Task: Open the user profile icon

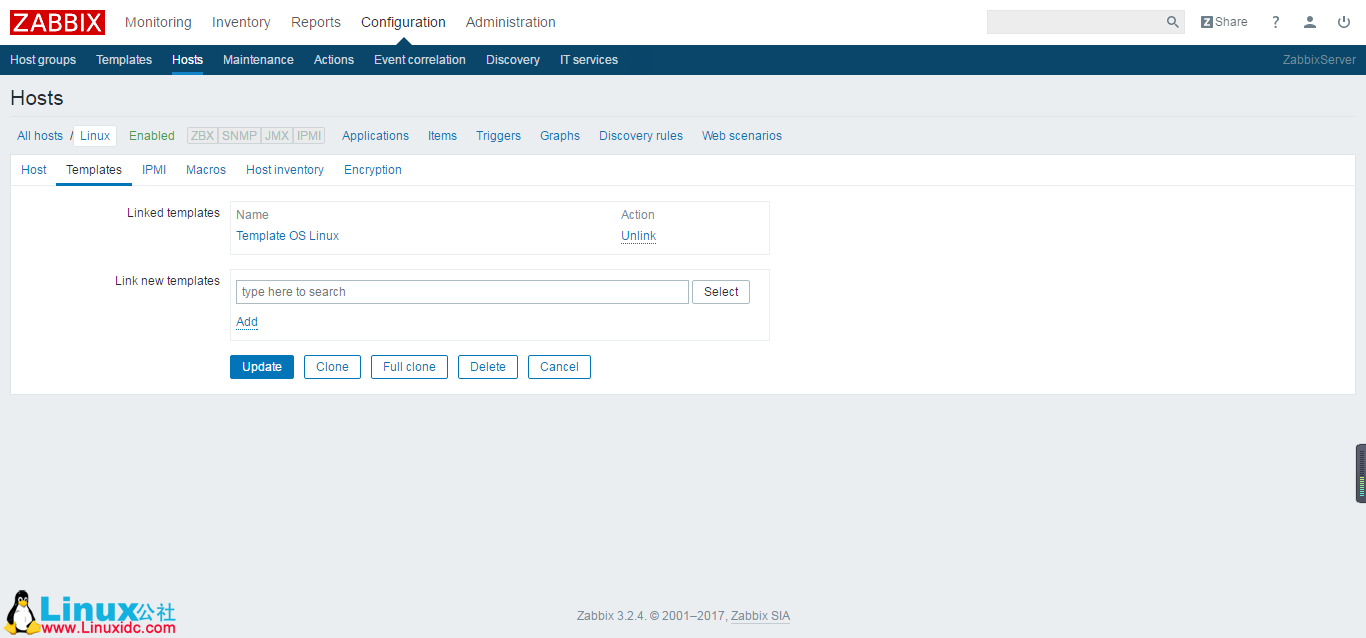Action: [x=1310, y=21]
